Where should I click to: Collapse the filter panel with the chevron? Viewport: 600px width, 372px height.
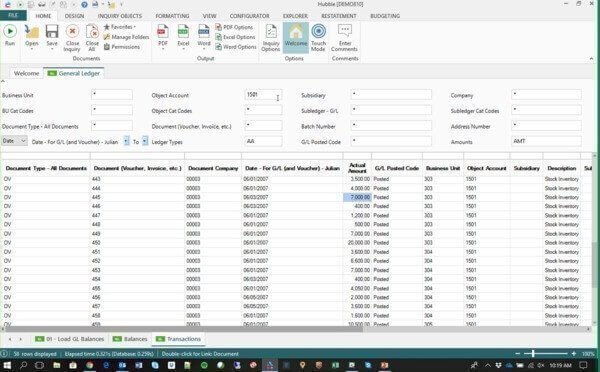pyautogui.click(x=3, y=81)
